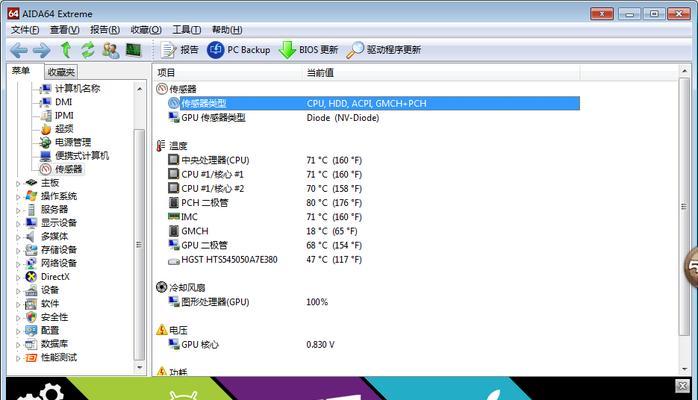
Task: Refresh the sensor readings
Action: click(88, 49)
